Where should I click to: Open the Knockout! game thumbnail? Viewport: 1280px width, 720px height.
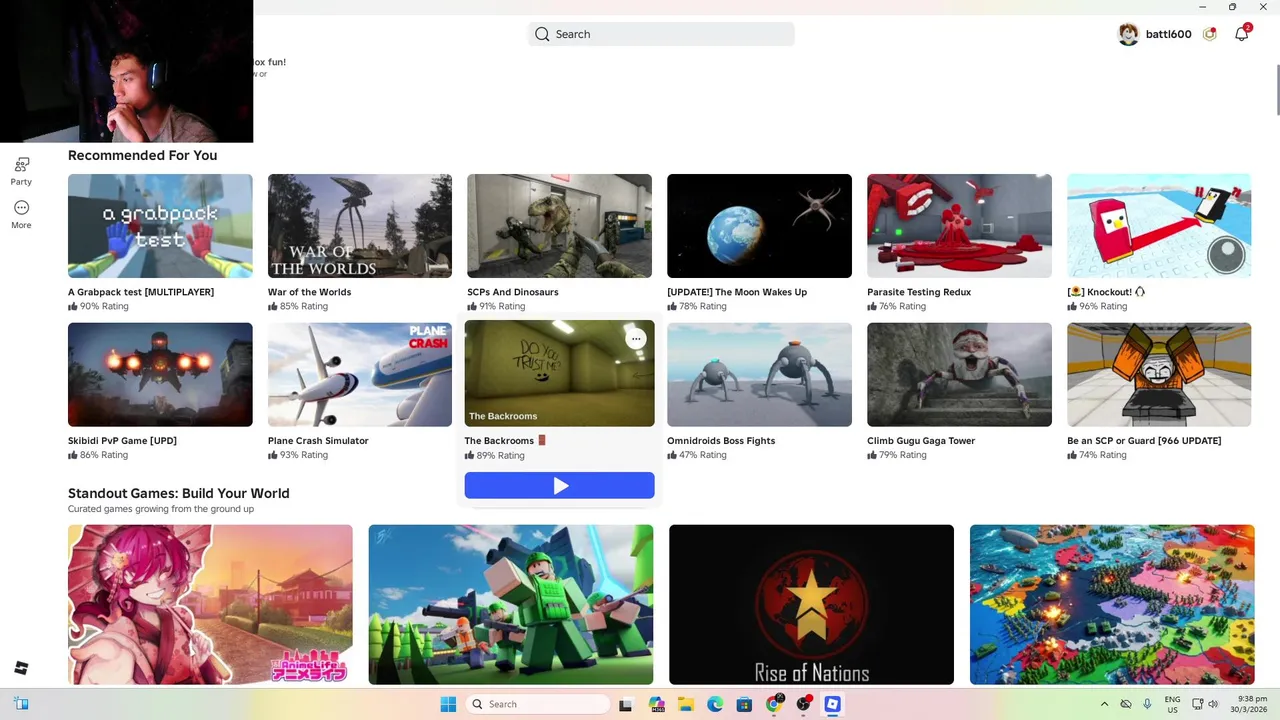pyautogui.click(x=1159, y=226)
